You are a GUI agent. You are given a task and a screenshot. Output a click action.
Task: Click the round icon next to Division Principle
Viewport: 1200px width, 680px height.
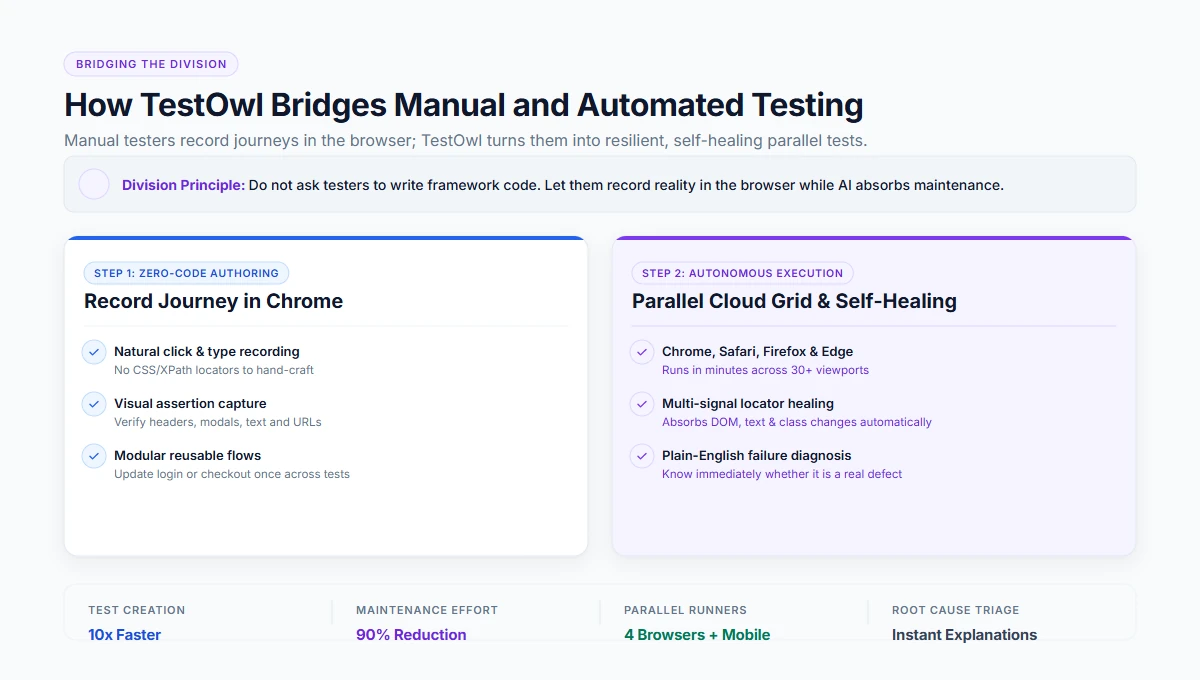click(94, 184)
